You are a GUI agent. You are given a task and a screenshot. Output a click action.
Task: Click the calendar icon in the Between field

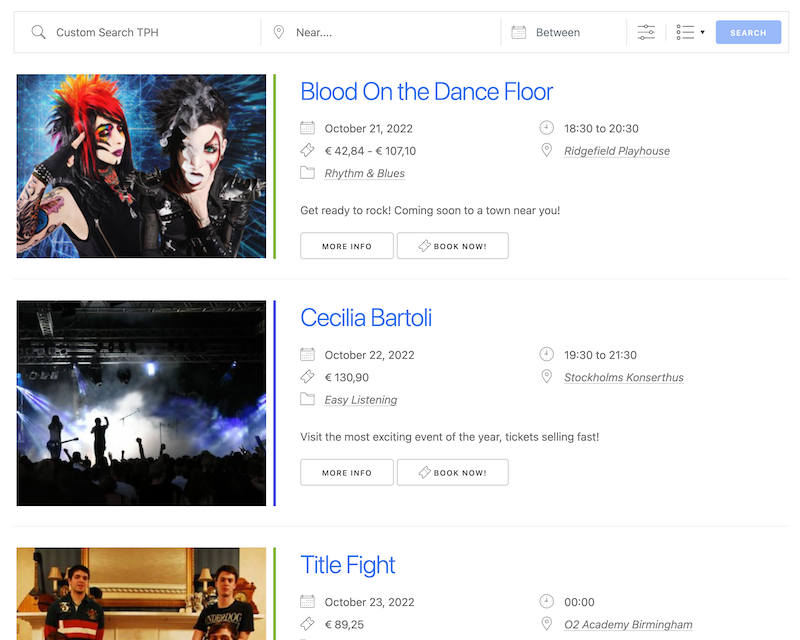pos(518,31)
